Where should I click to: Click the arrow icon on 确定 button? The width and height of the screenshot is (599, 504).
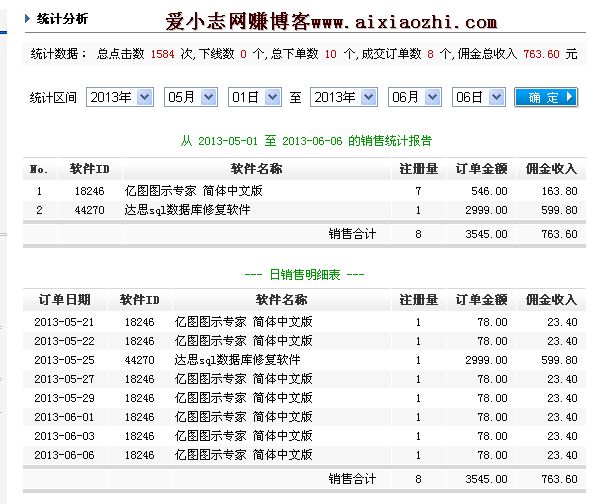coord(569,97)
